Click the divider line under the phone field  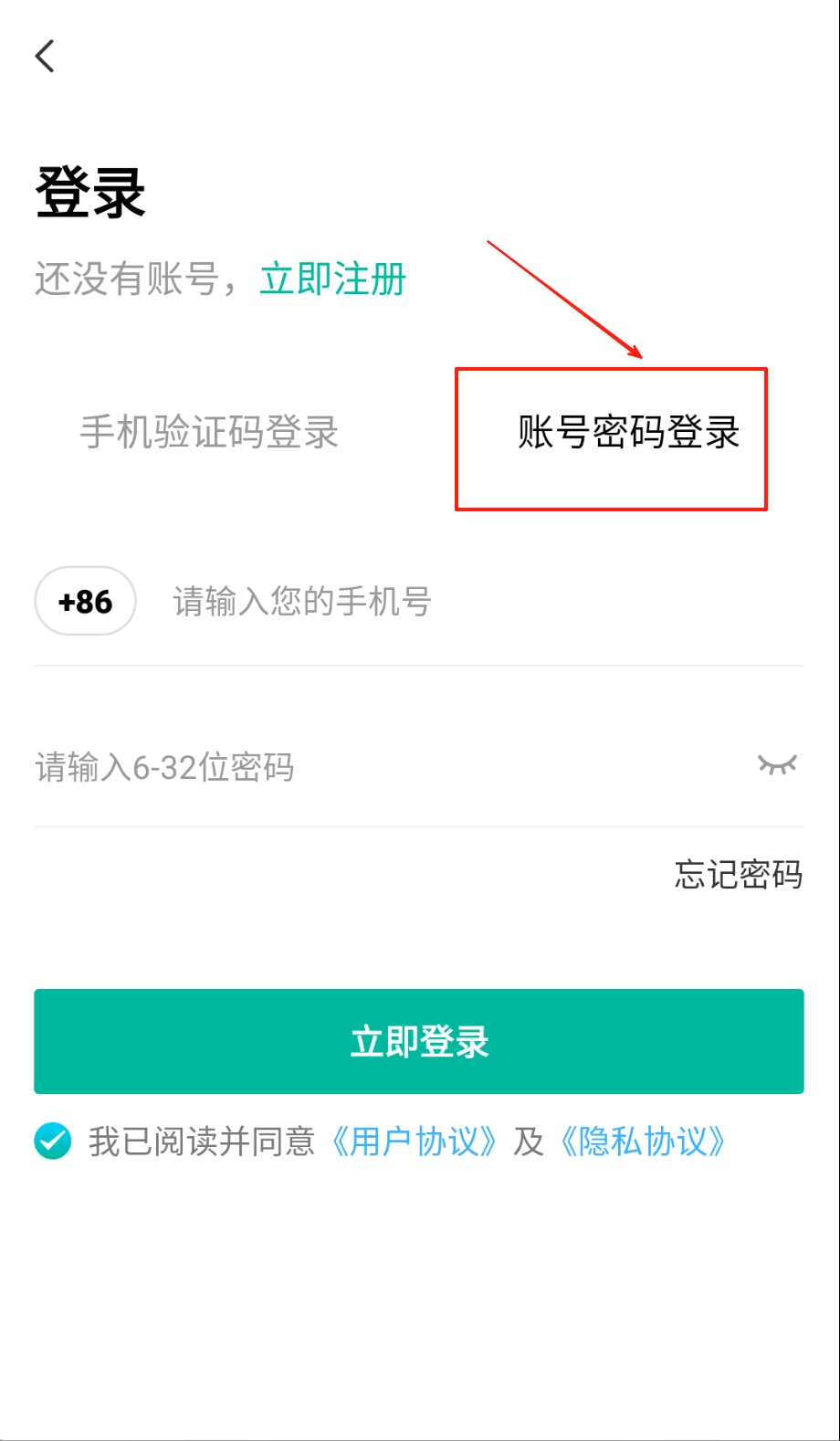pos(419,666)
